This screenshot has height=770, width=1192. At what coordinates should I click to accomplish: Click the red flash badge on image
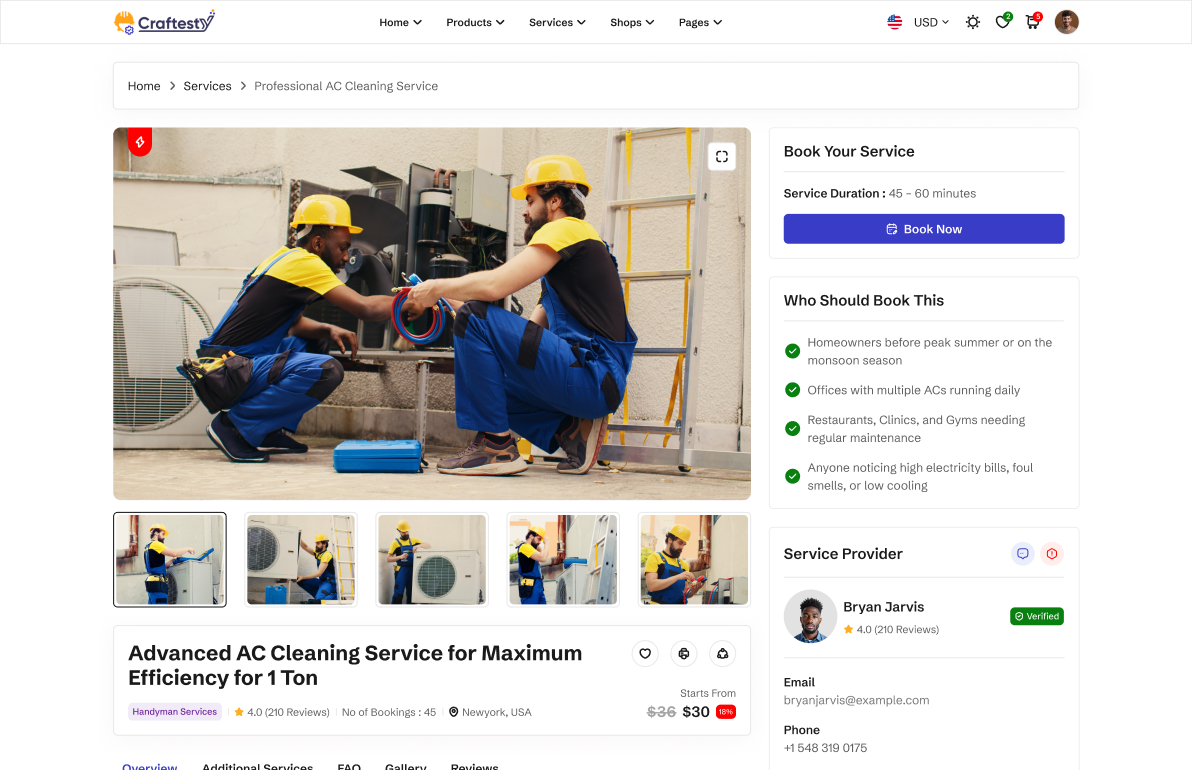point(140,141)
